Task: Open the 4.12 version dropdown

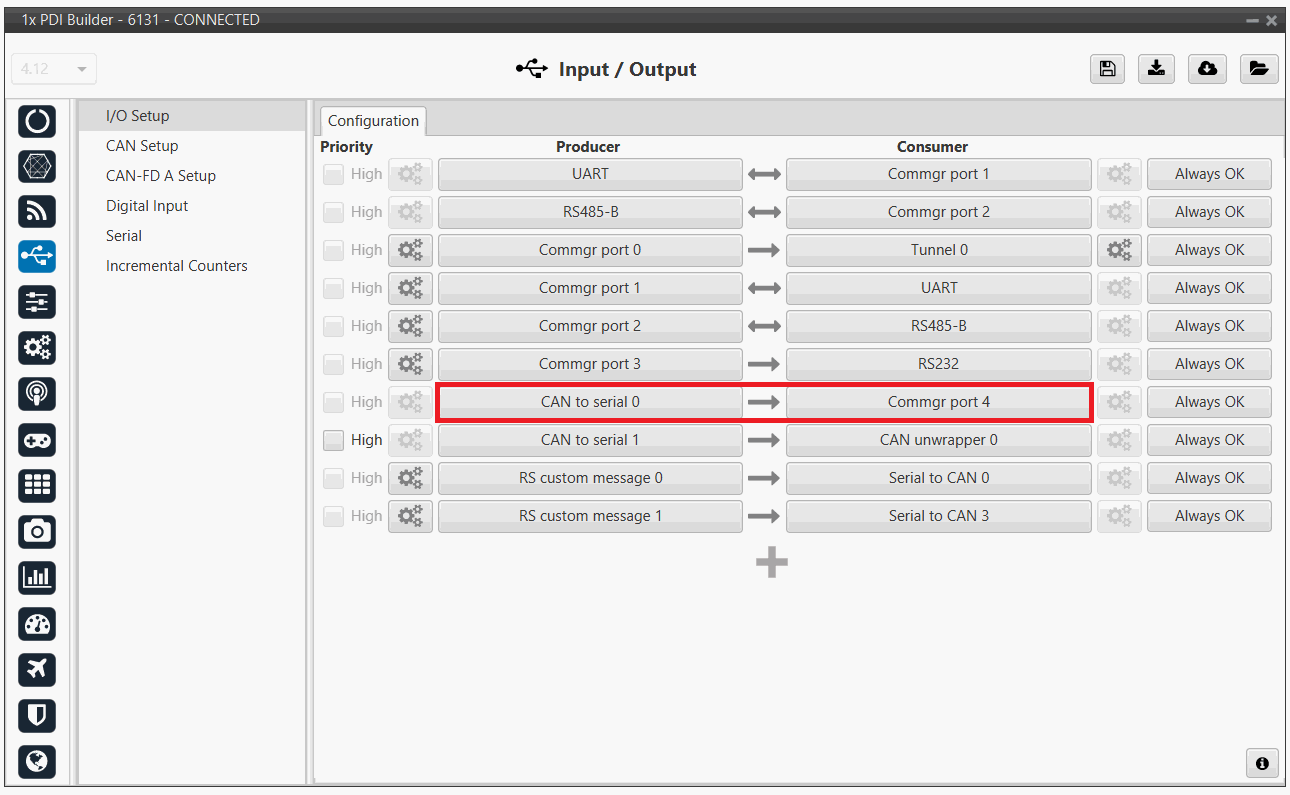Action: click(x=54, y=69)
